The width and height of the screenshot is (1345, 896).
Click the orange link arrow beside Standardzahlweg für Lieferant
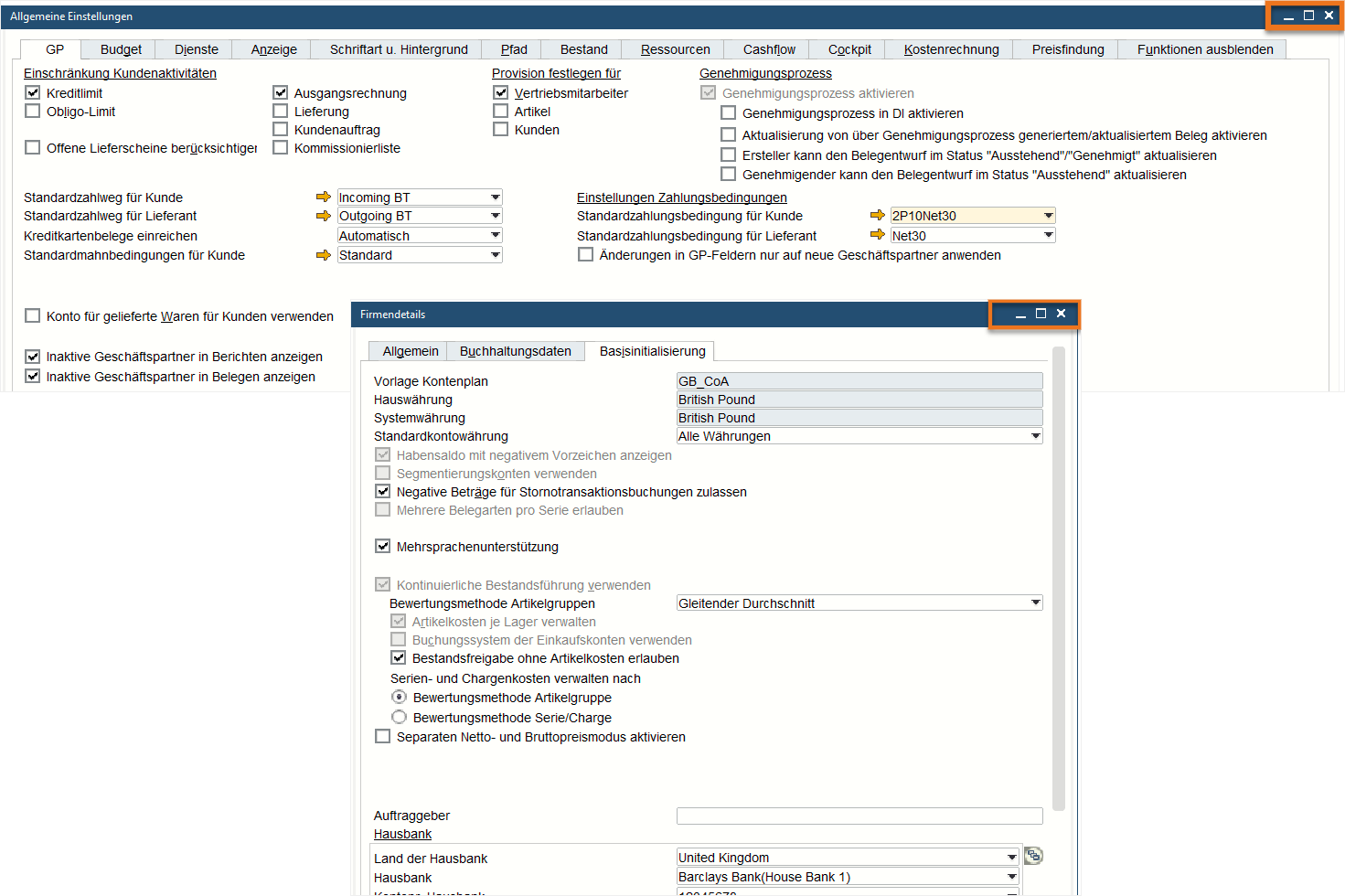click(x=324, y=216)
